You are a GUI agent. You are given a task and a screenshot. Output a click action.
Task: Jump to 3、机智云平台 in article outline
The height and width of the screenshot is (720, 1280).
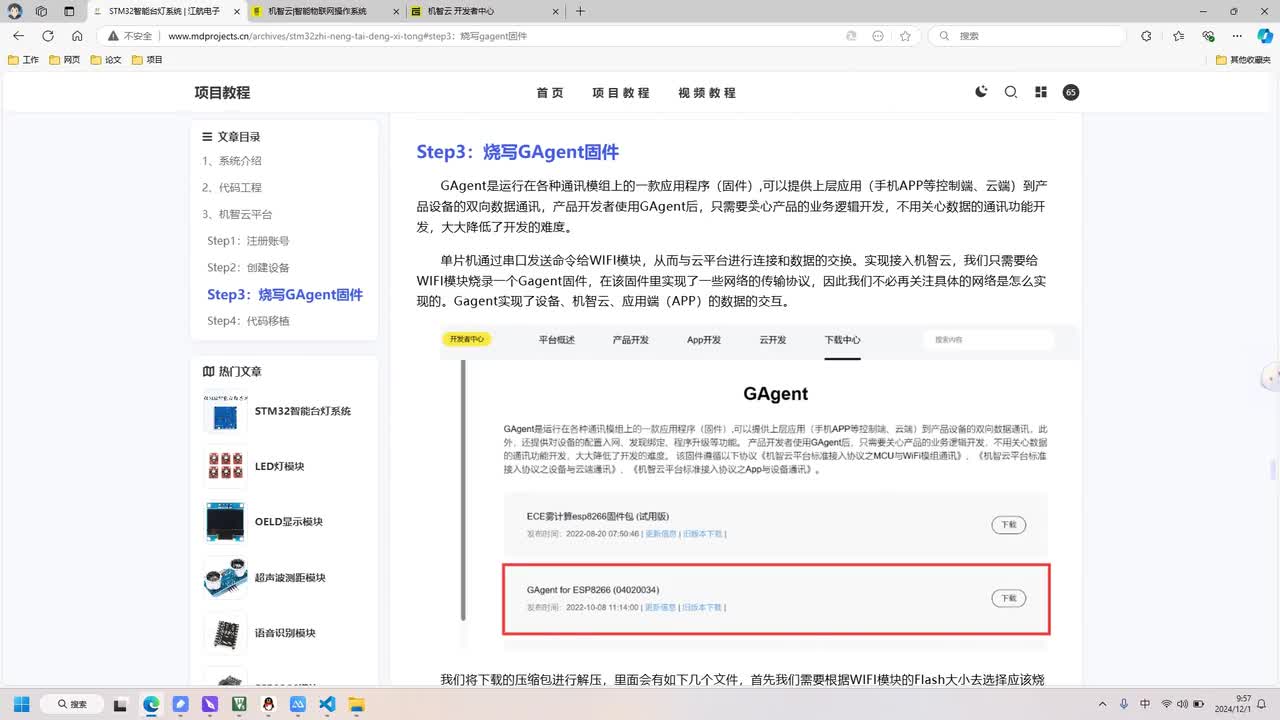click(236, 214)
